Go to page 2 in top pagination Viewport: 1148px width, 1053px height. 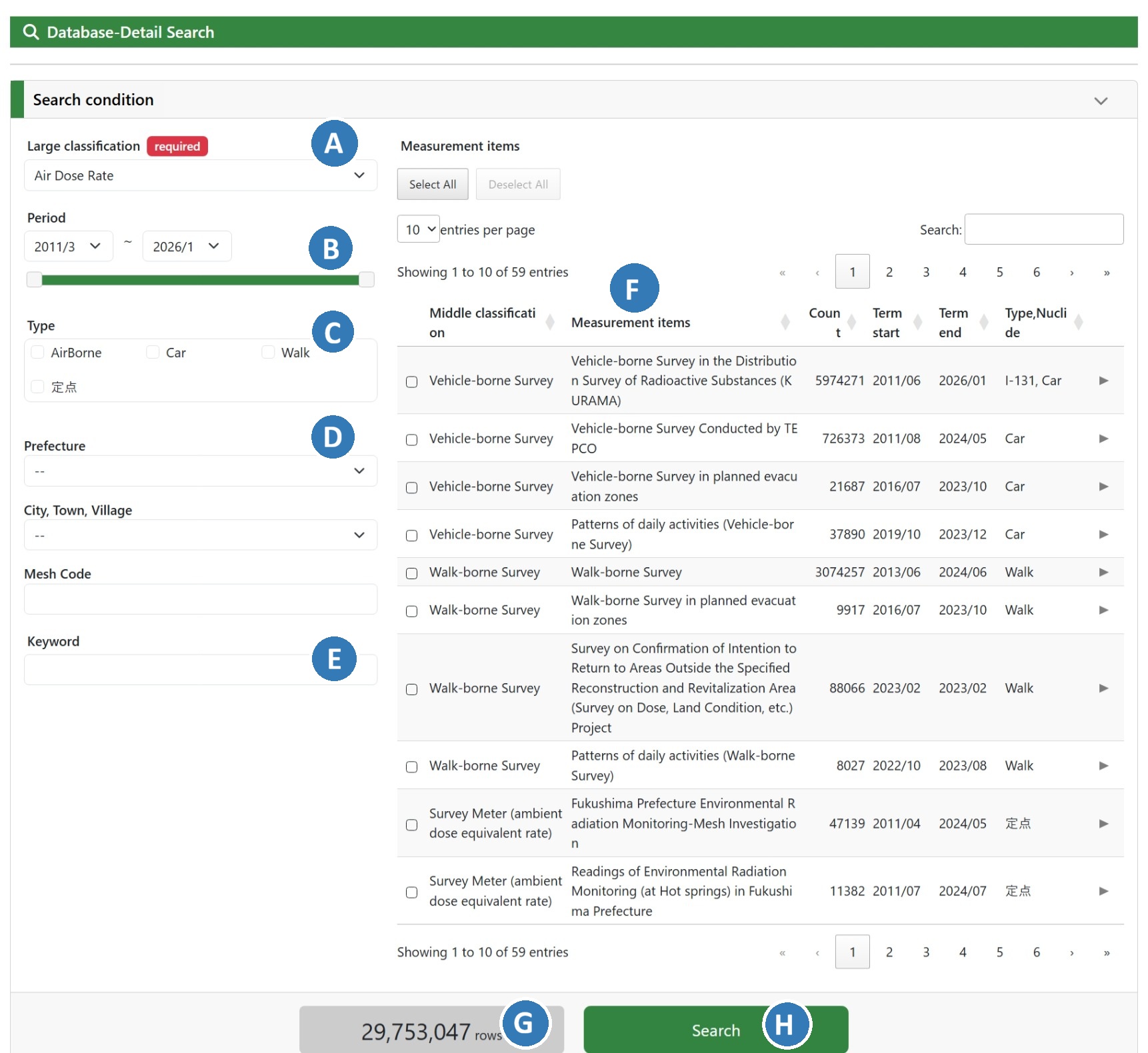pos(889,272)
